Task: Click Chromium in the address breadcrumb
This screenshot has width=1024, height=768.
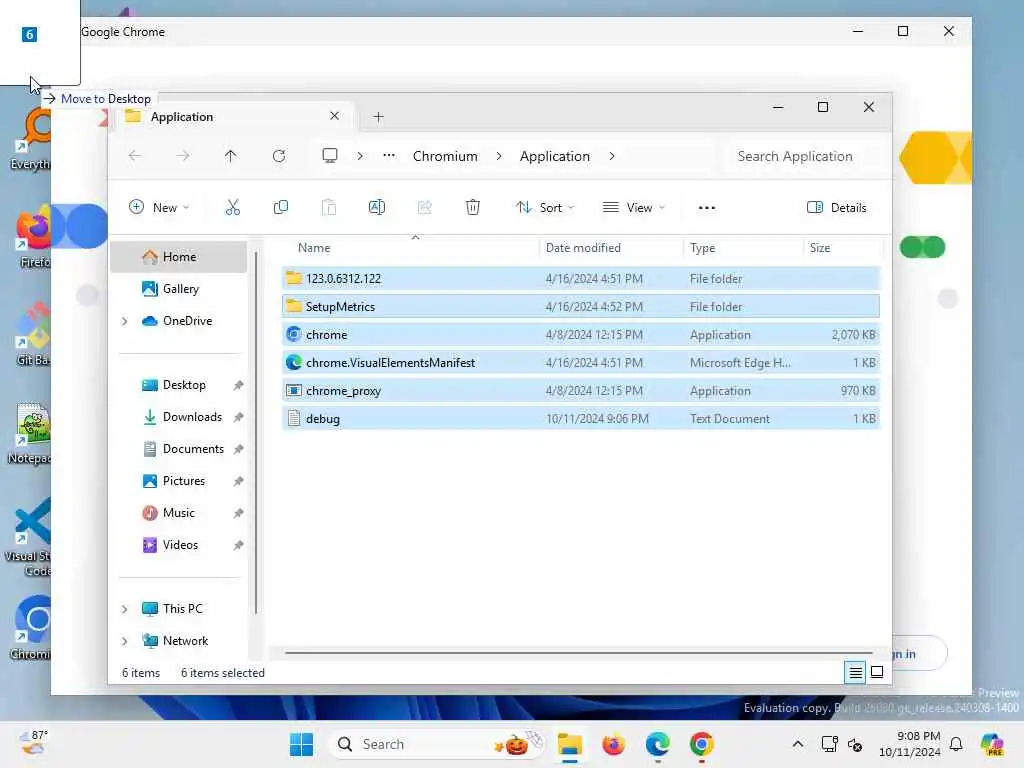Action: pyautogui.click(x=445, y=156)
